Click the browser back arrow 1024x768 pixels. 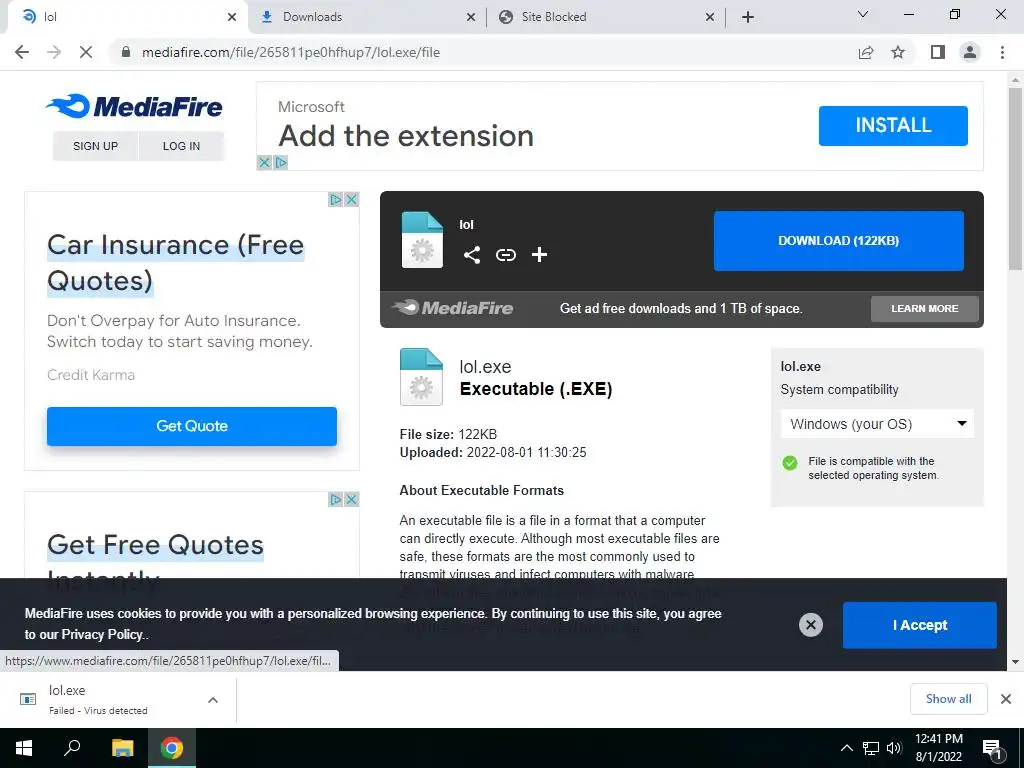(22, 52)
